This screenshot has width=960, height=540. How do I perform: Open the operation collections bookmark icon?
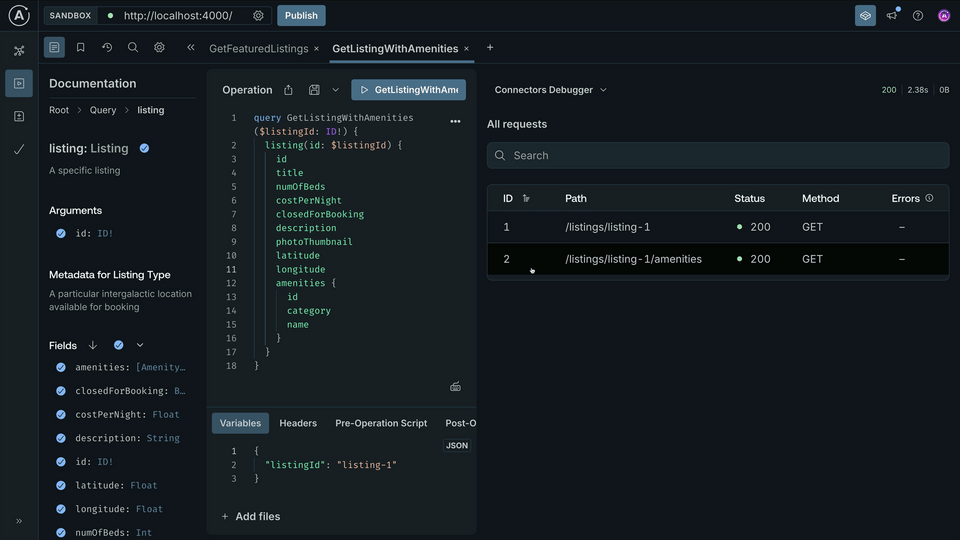coord(80,47)
